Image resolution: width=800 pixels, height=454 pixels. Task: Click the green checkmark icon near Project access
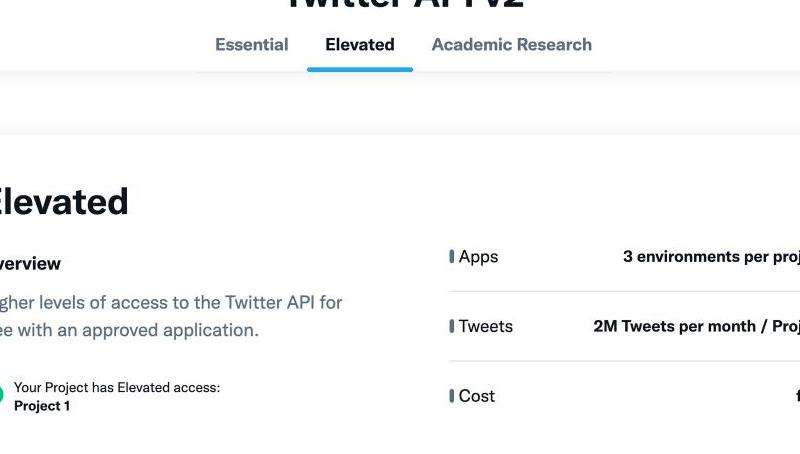pos(1,395)
